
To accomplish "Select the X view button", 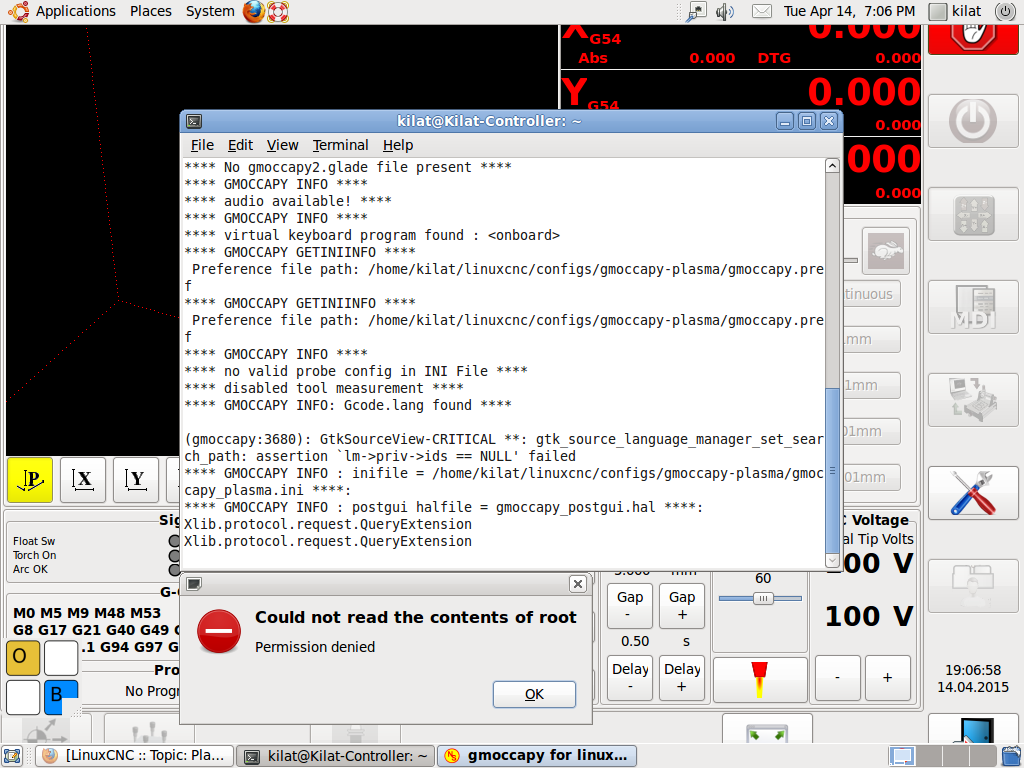I will [83, 480].
